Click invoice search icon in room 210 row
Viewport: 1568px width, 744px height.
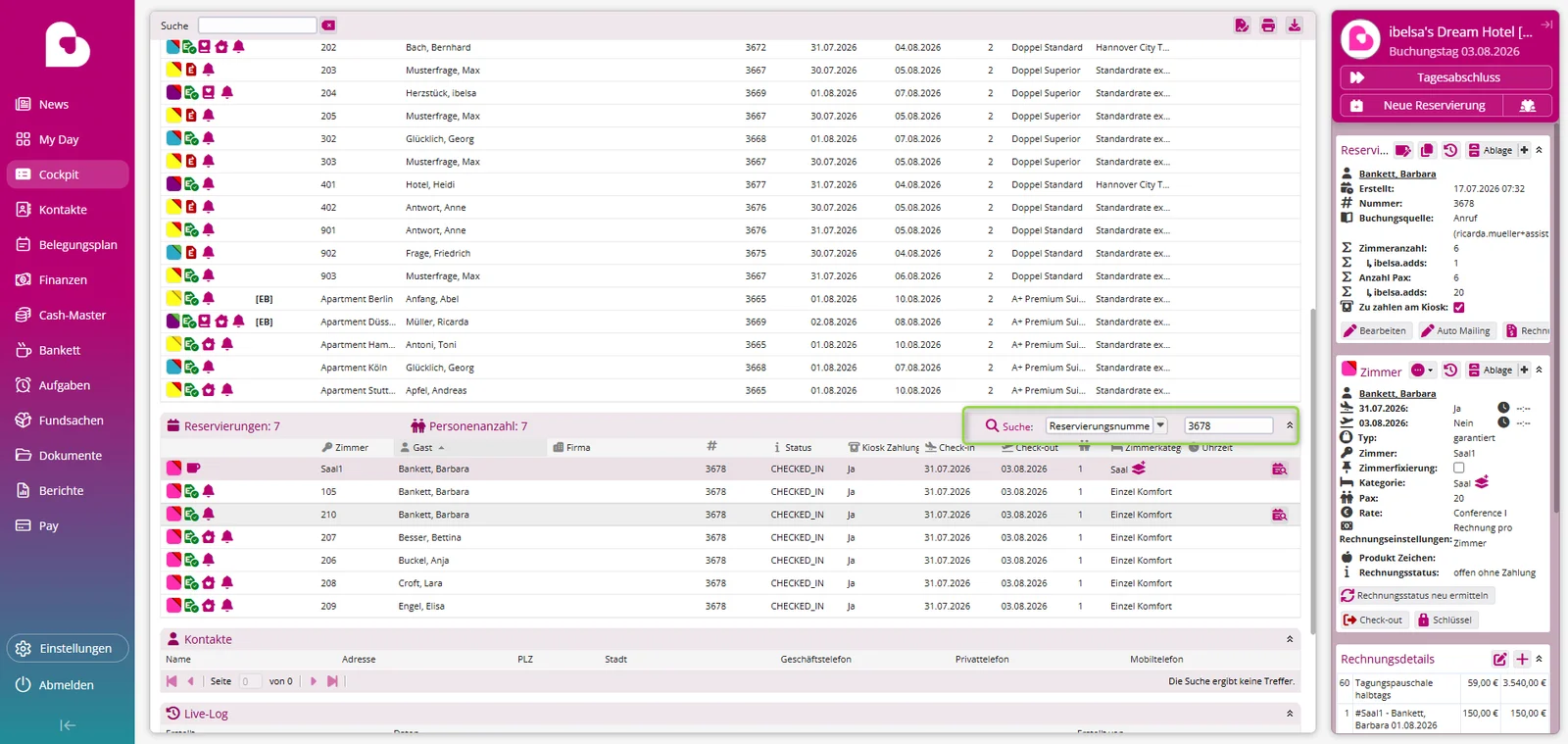1279,515
